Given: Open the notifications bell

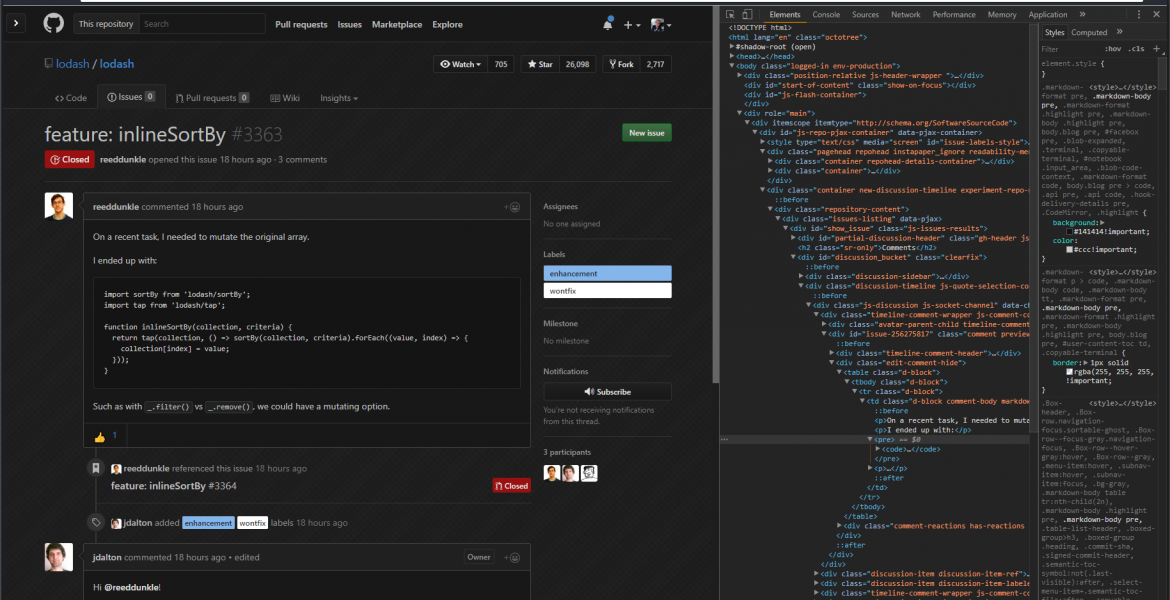Looking at the screenshot, I should (x=608, y=24).
